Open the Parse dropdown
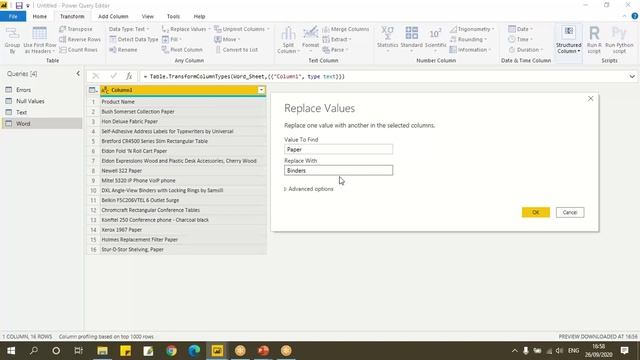The width and height of the screenshot is (640, 360). [335, 49]
